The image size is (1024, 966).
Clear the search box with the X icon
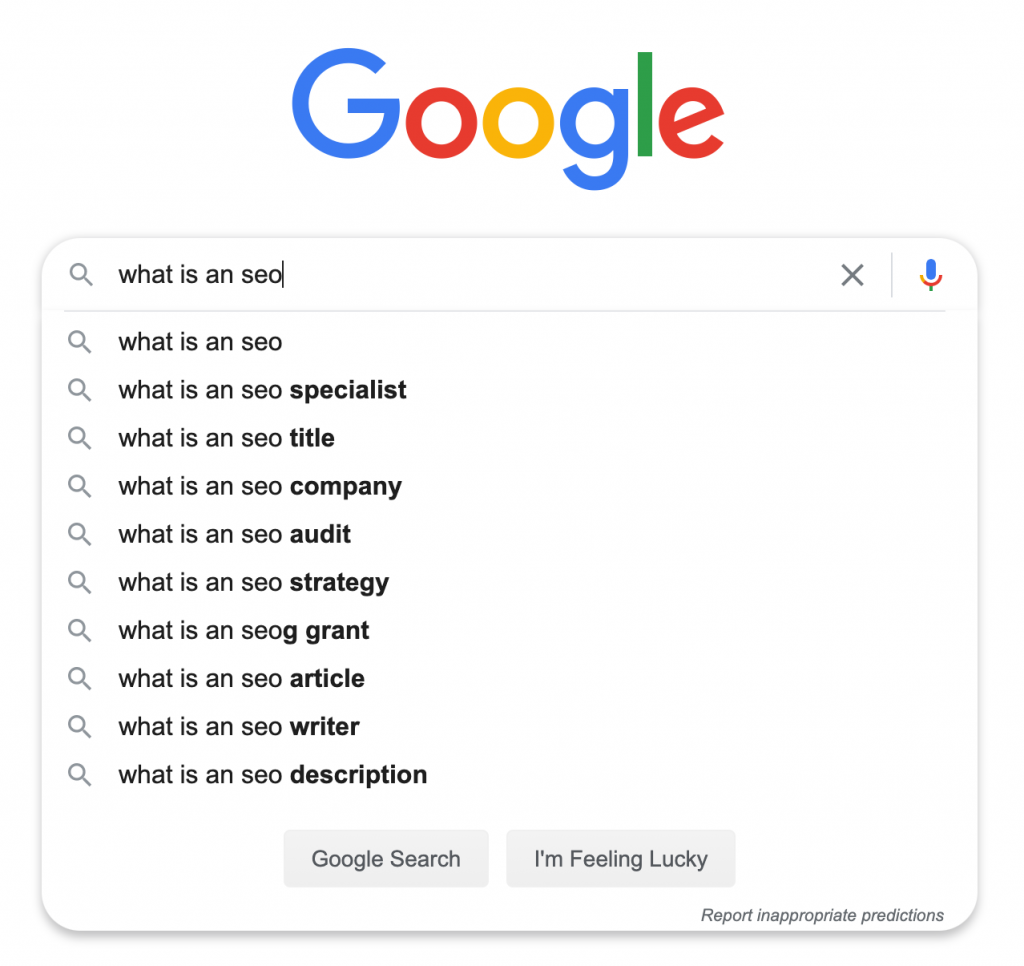coord(852,275)
